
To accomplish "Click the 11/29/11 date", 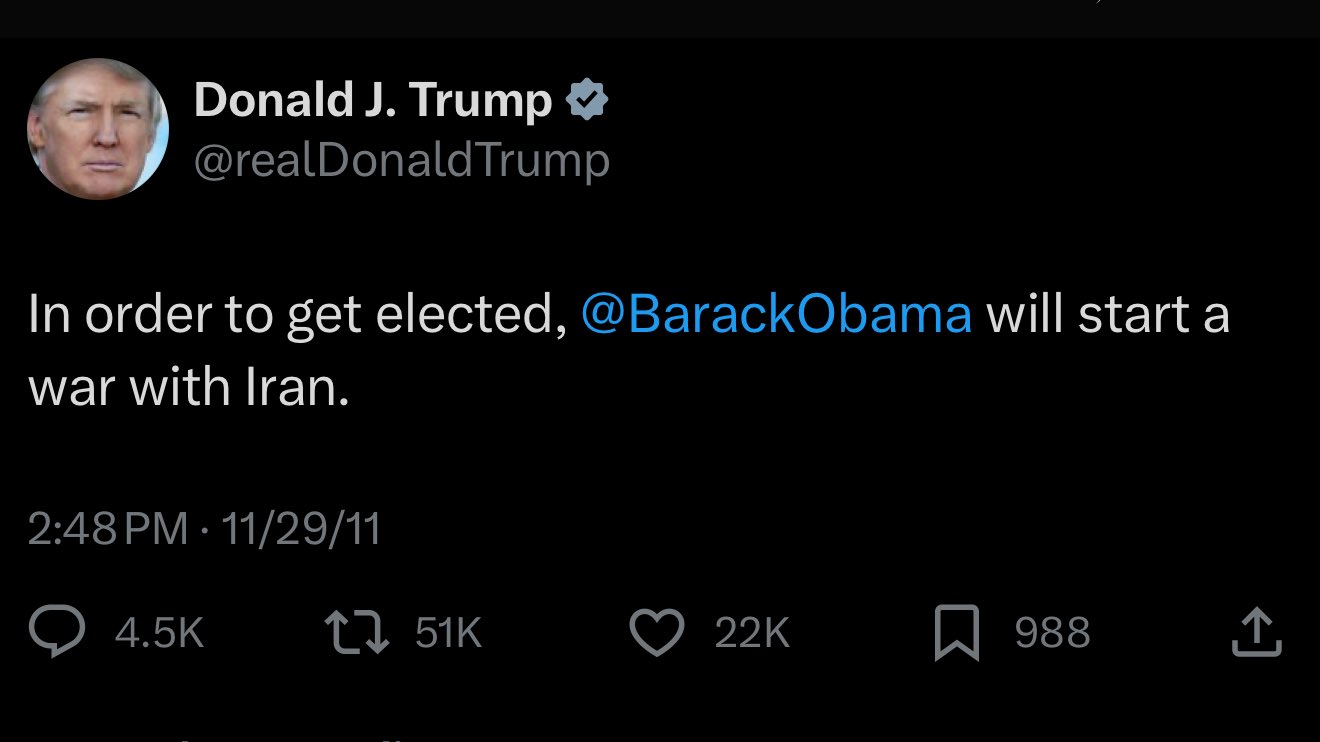I will (301, 528).
